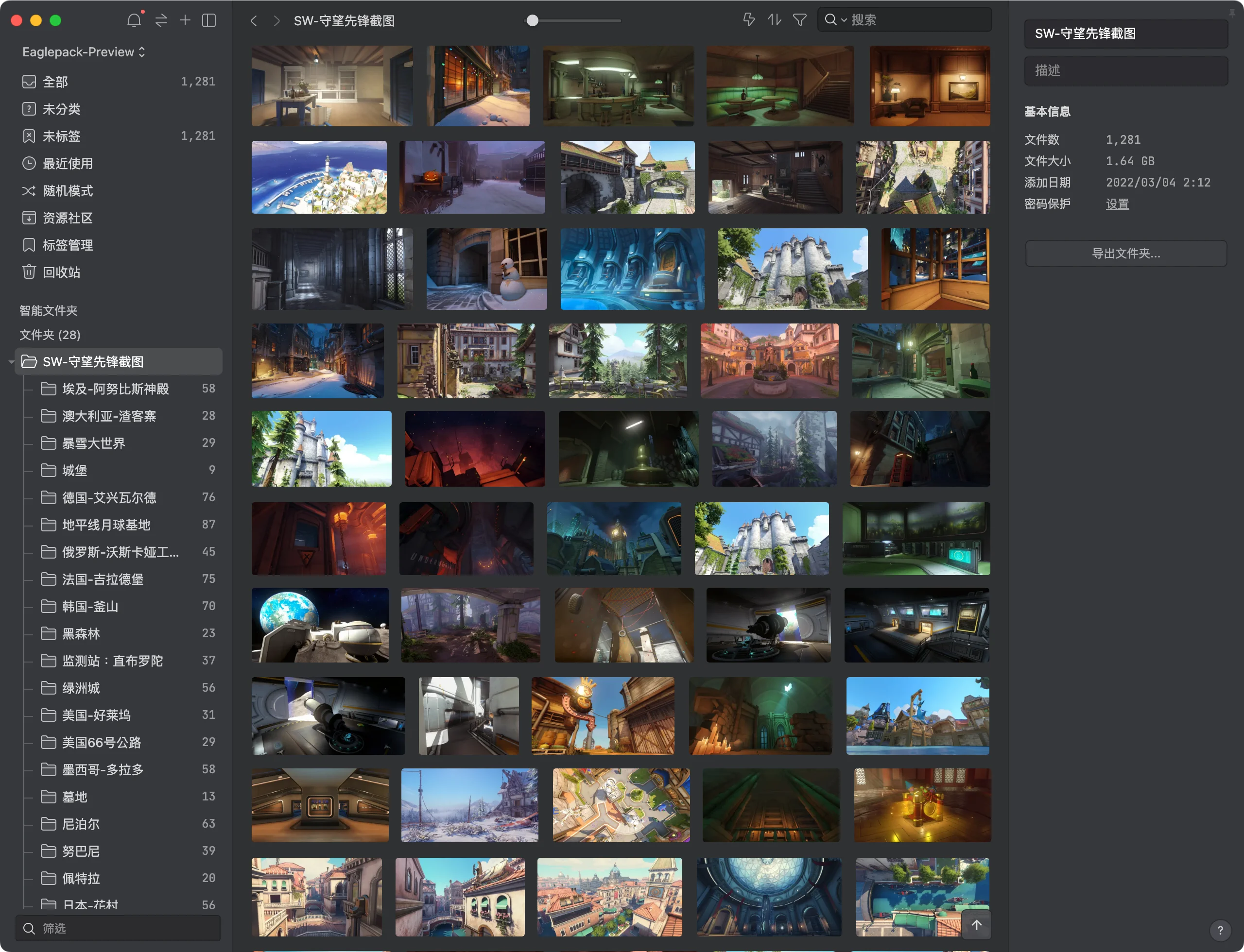The height and width of the screenshot is (952, 1244).
Task: Click the 设置 password protection link
Action: pos(1117,204)
